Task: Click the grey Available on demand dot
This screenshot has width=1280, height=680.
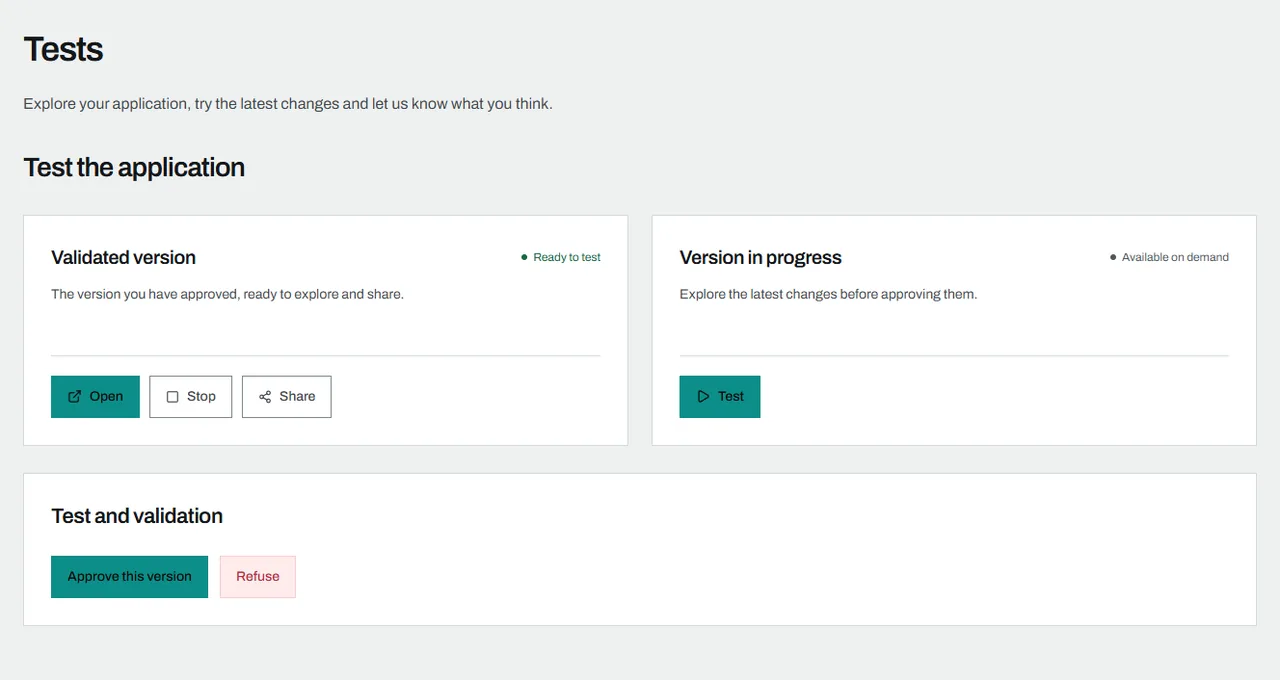Action: (1113, 257)
